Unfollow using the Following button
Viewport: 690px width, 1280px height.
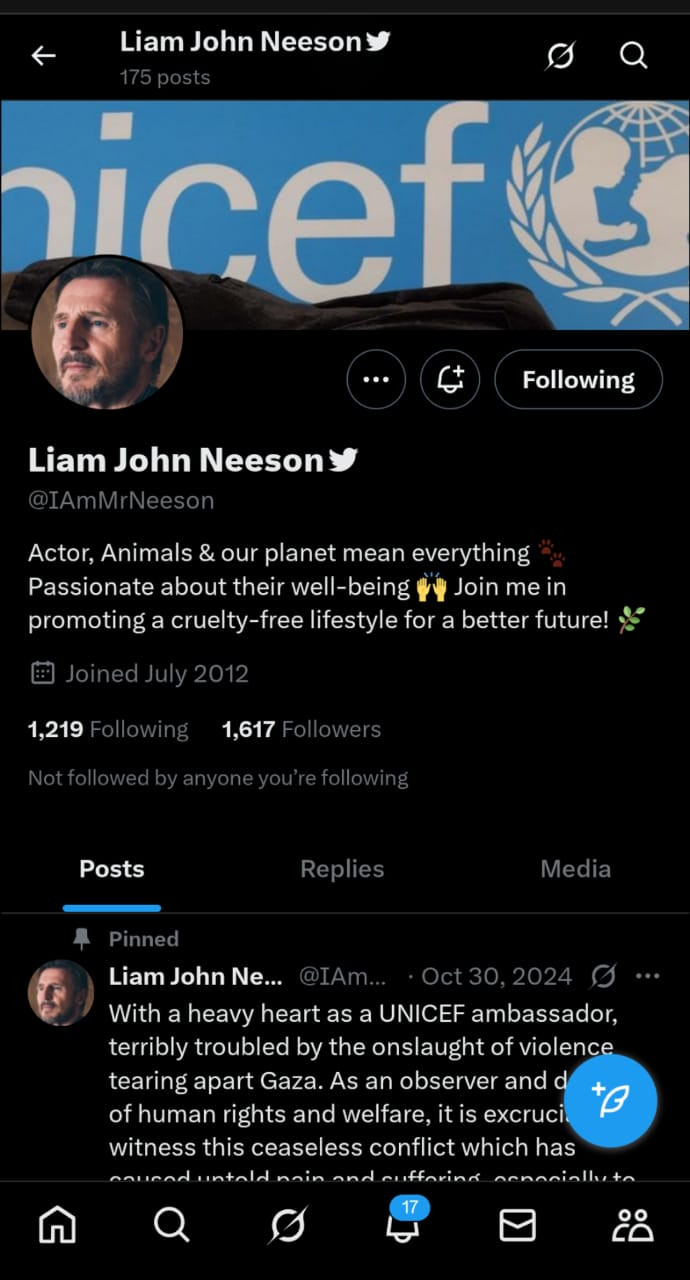[578, 379]
